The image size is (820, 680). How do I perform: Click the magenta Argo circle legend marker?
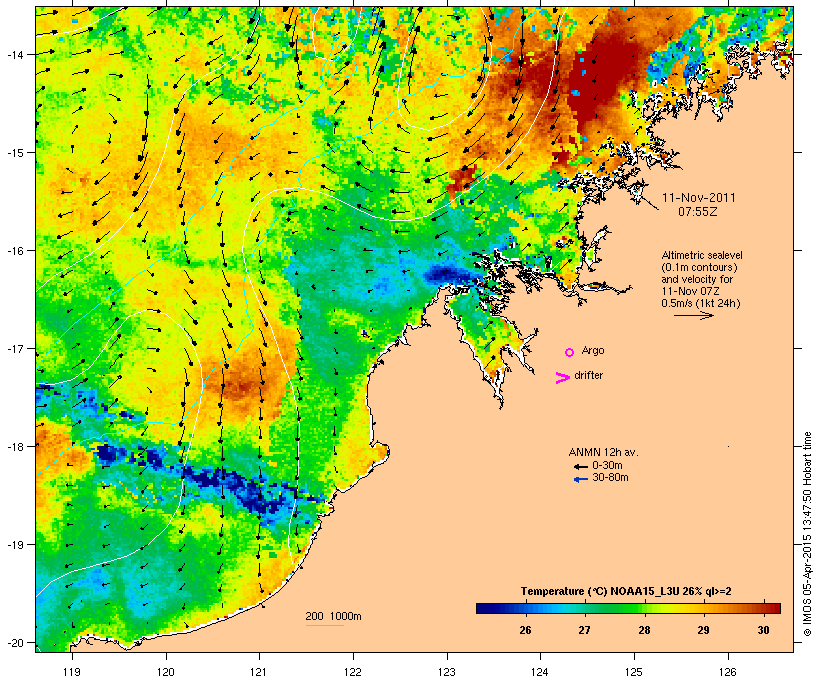pos(570,353)
